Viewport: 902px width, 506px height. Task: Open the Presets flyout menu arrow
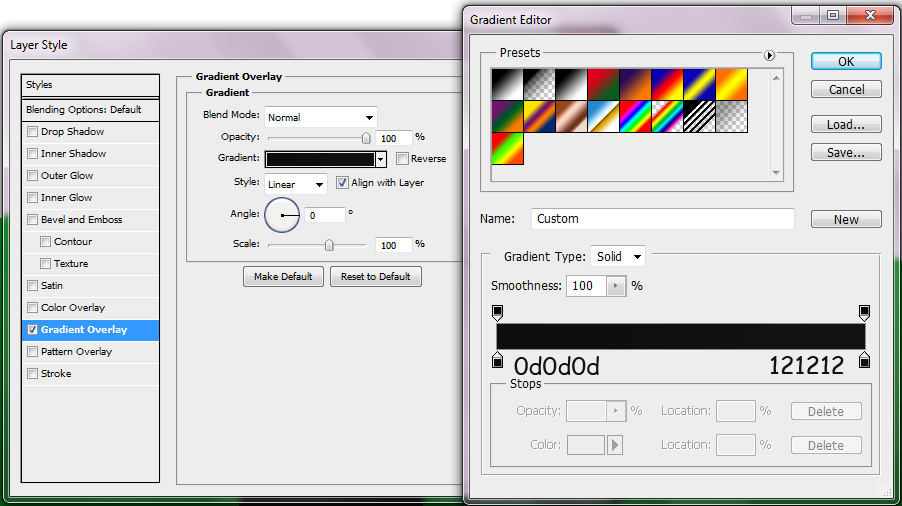769,55
